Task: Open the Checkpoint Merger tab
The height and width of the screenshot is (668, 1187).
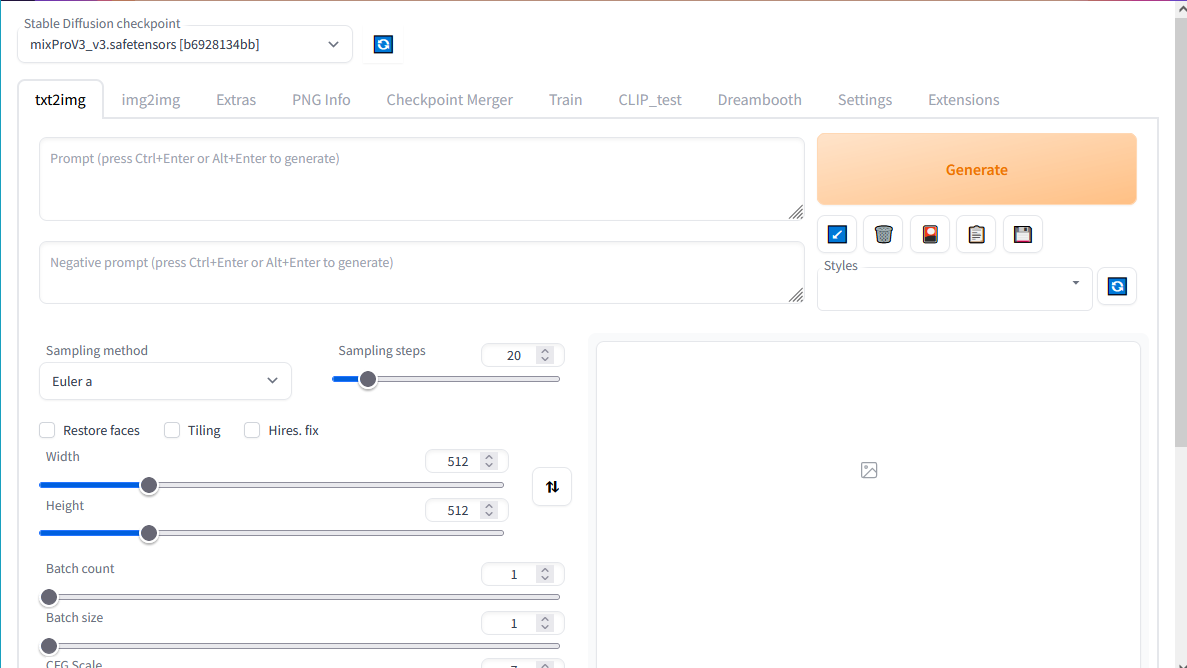Action: point(449,100)
